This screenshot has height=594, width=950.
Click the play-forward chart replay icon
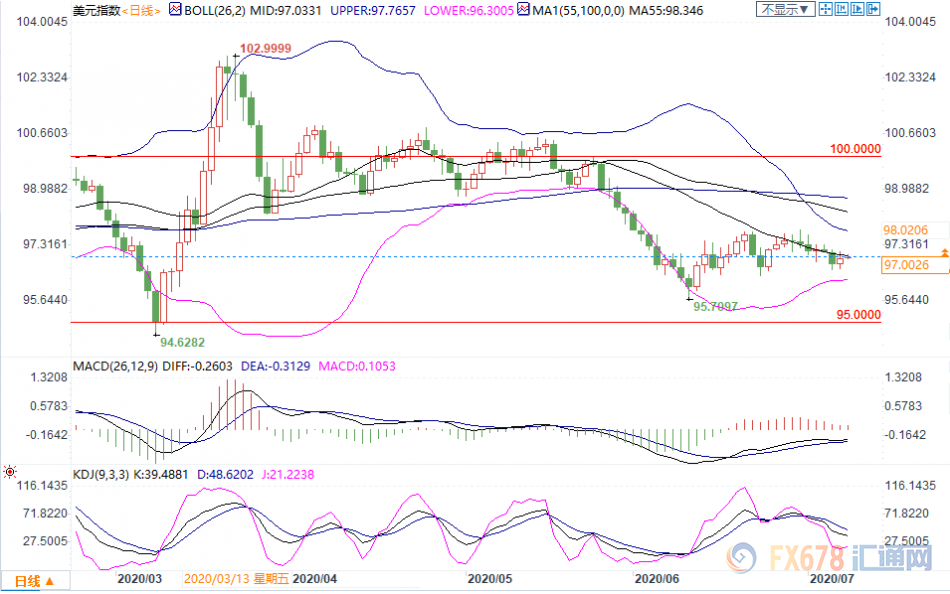tap(857, 9)
